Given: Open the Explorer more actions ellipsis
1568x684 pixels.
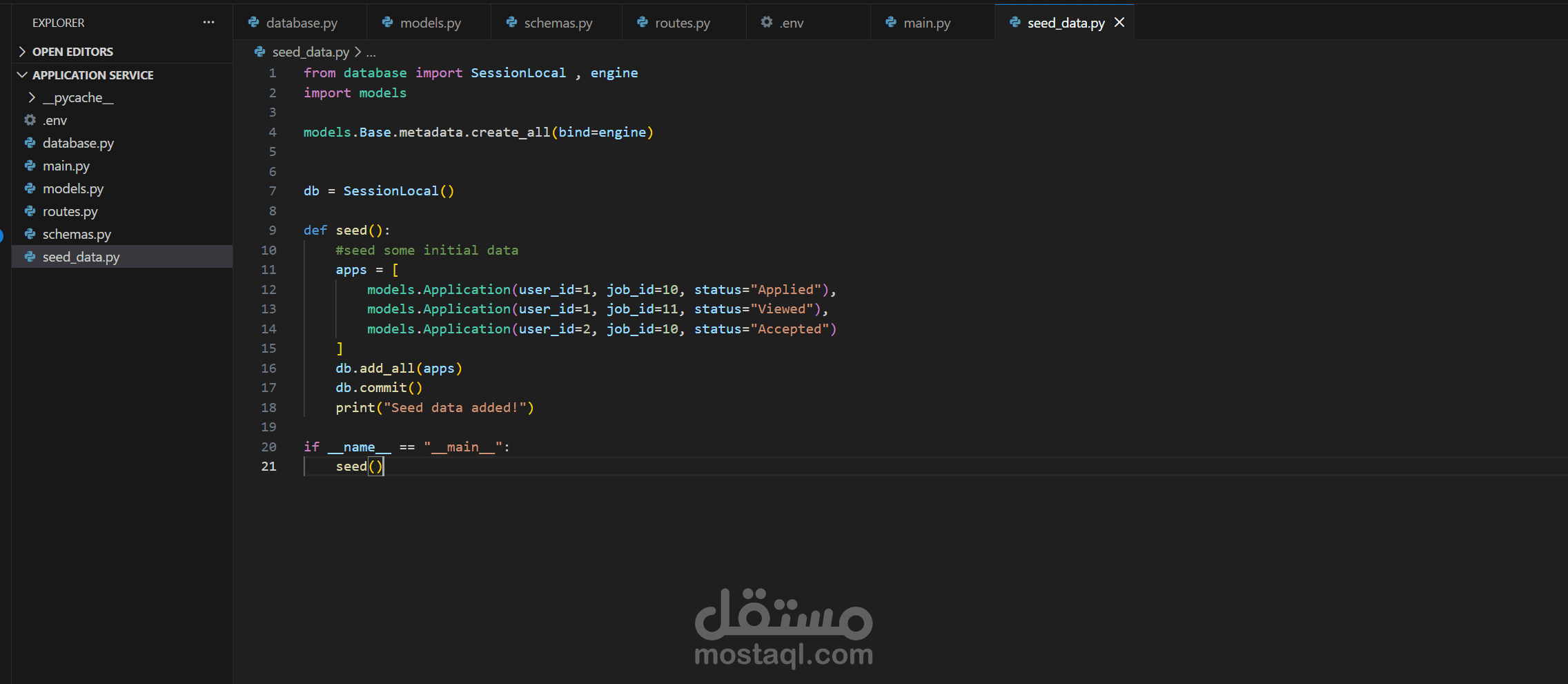Looking at the screenshot, I should coord(208,22).
